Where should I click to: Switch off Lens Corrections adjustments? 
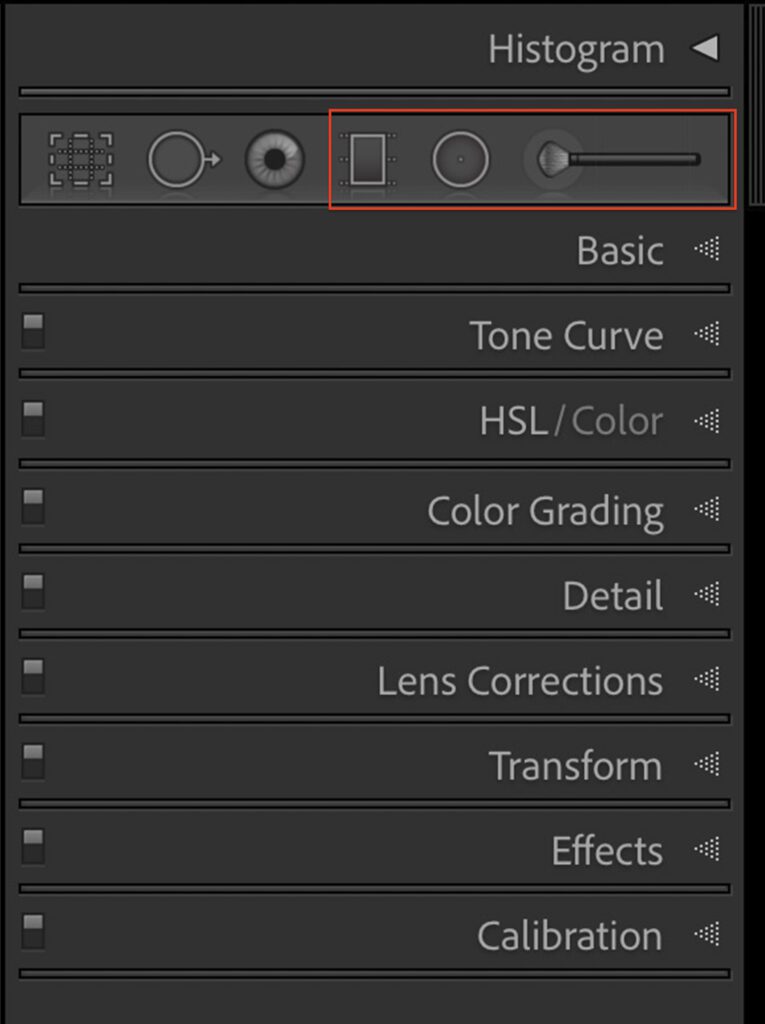coord(33,676)
